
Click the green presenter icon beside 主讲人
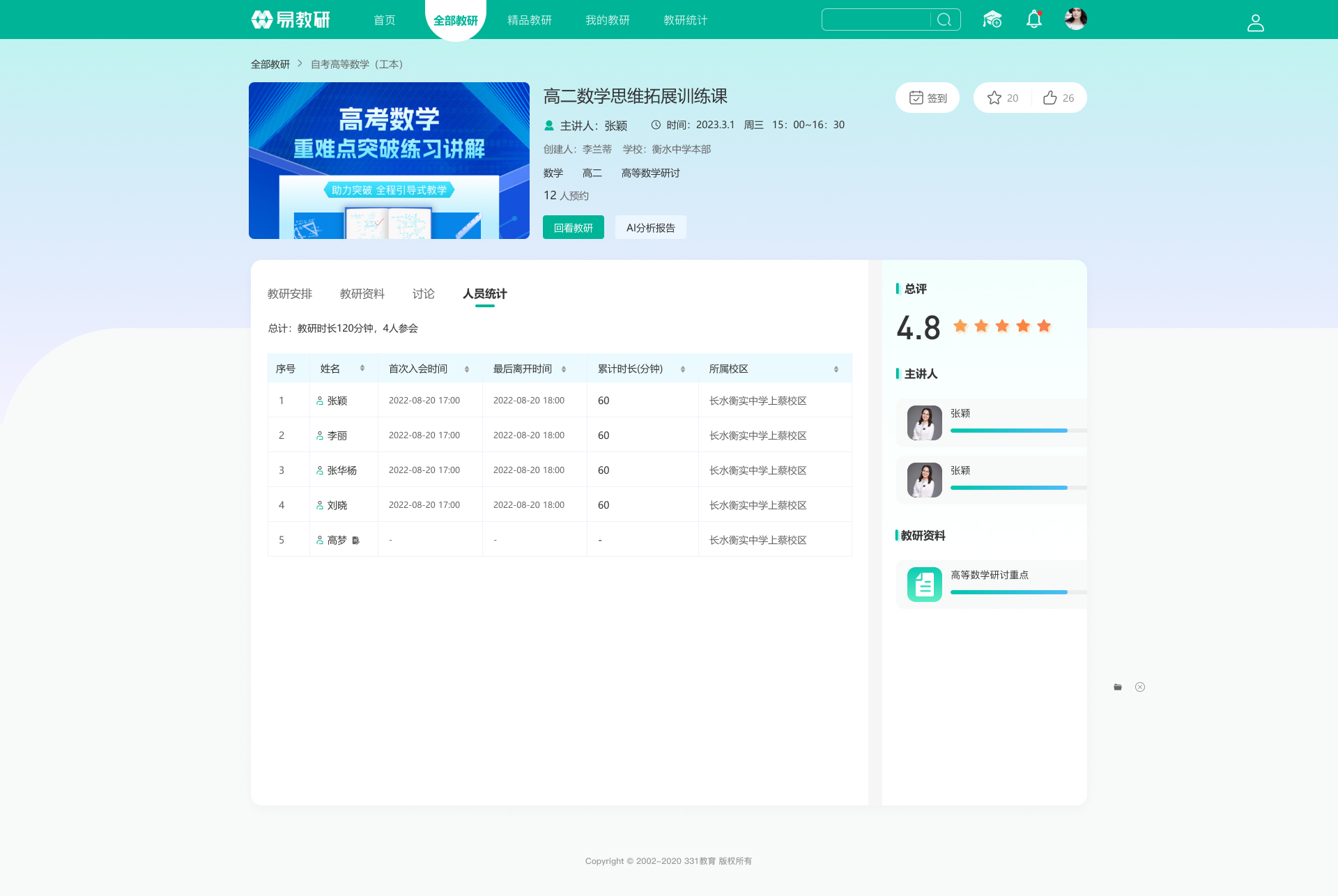point(549,125)
